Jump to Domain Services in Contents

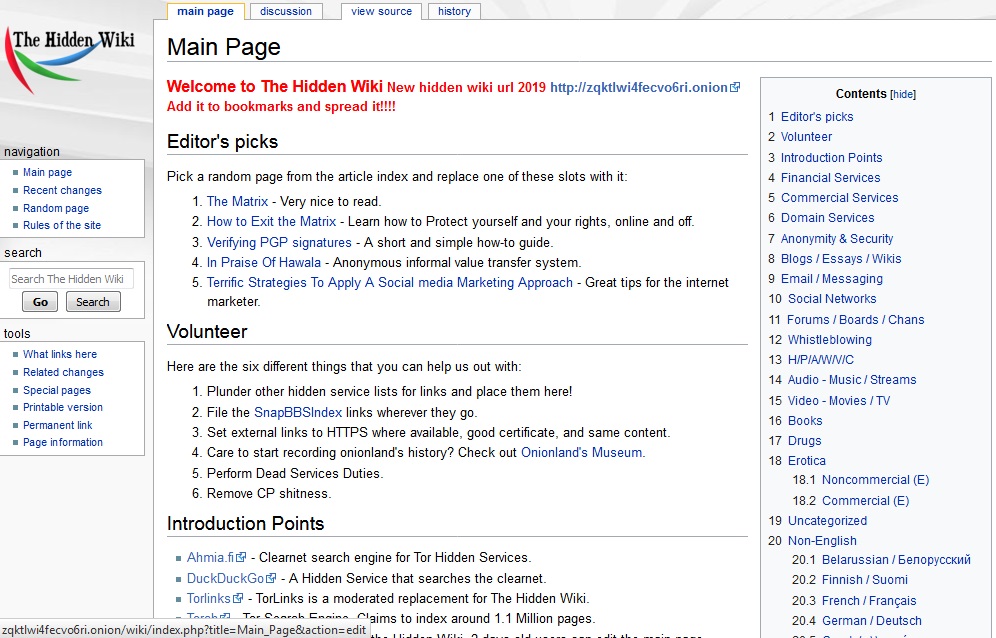(827, 218)
